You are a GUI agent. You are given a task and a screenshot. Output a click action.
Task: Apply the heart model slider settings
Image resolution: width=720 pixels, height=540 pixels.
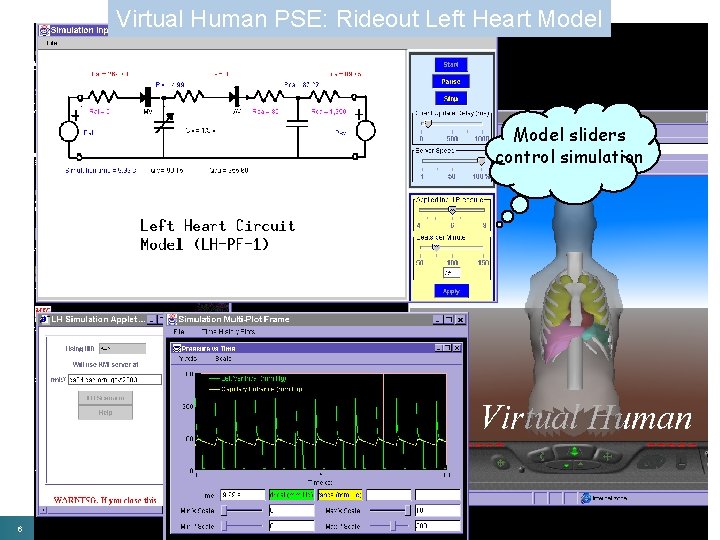coord(451,291)
